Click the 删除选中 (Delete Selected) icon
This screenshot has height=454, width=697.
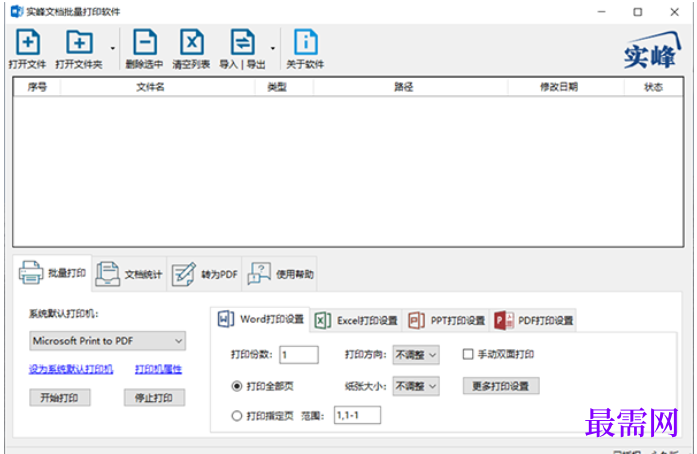click(x=144, y=43)
